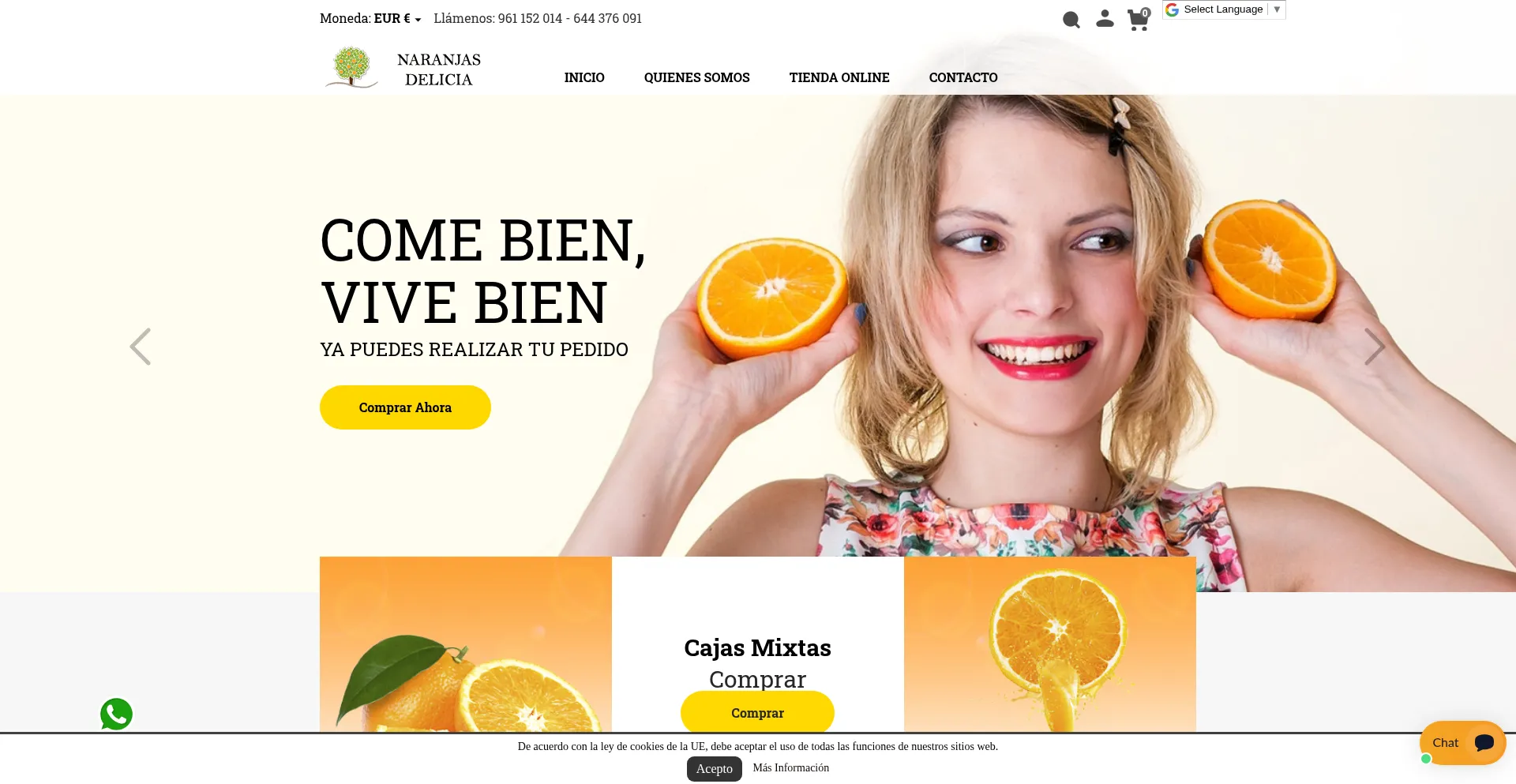Image resolution: width=1516 pixels, height=784 pixels.
Task: Click the Comprar Ahora button
Action: (x=405, y=407)
